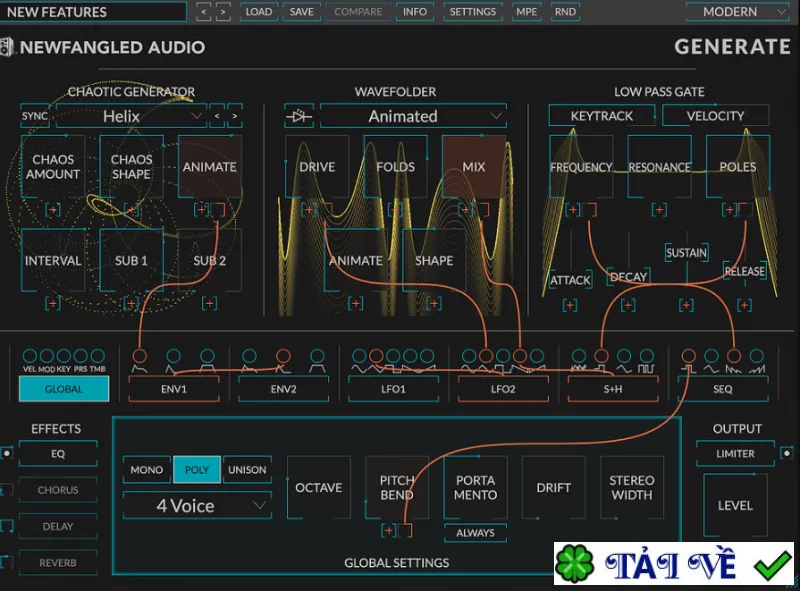Click the LEVEL output control
The image size is (800, 591).
pyautogui.click(x=735, y=505)
